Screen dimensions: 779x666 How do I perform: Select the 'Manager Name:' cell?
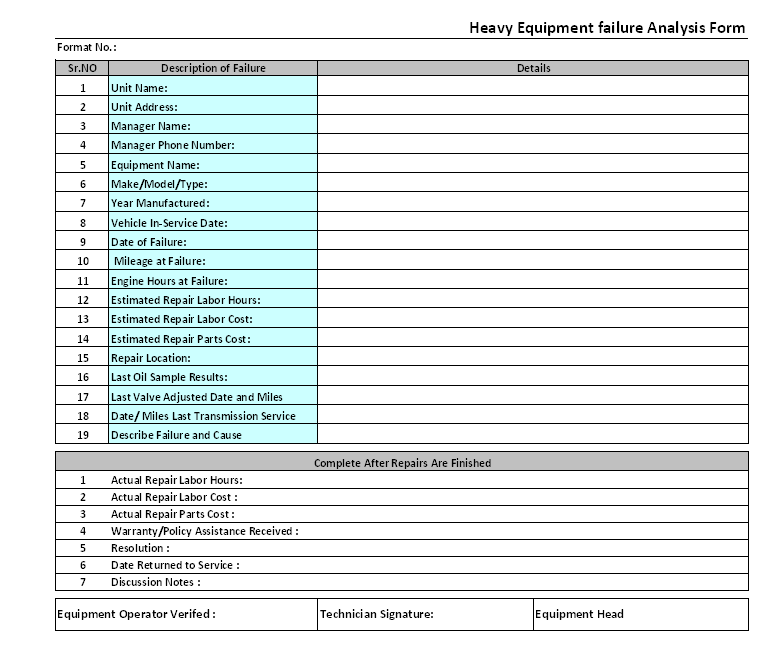(x=213, y=124)
